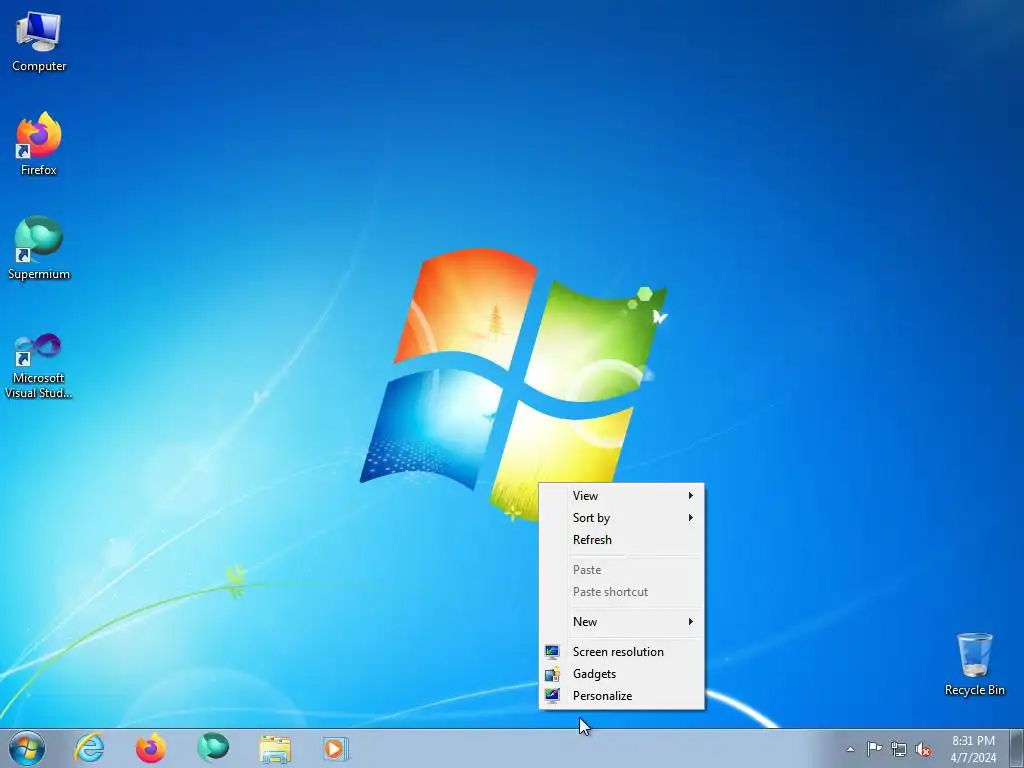Screen dimensions: 1024x768
Task: Open the Windows Start orb
Action: click(x=27, y=748)
